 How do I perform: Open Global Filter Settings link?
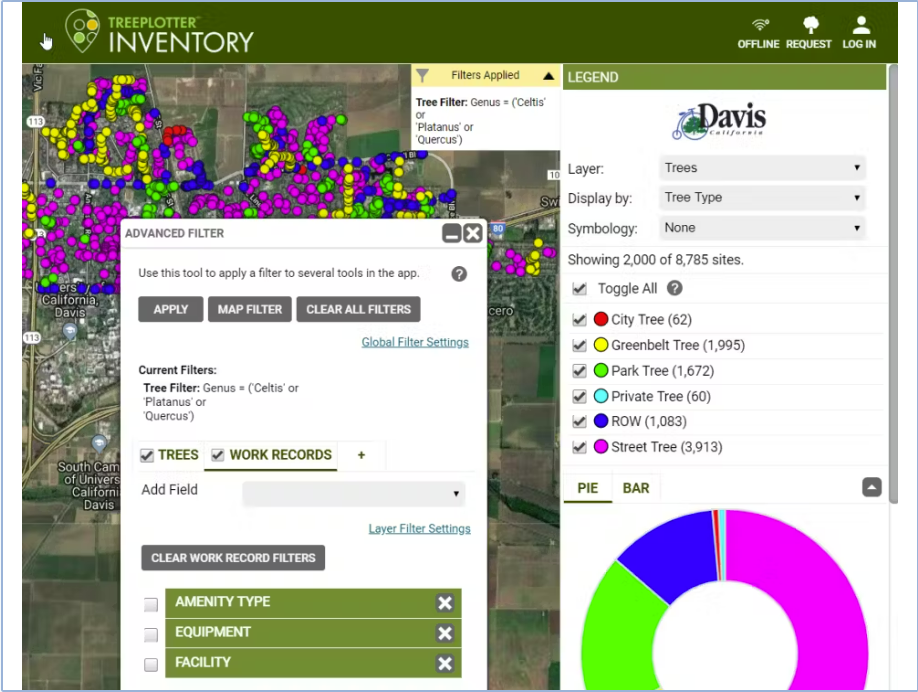click(x=415, y=342)
